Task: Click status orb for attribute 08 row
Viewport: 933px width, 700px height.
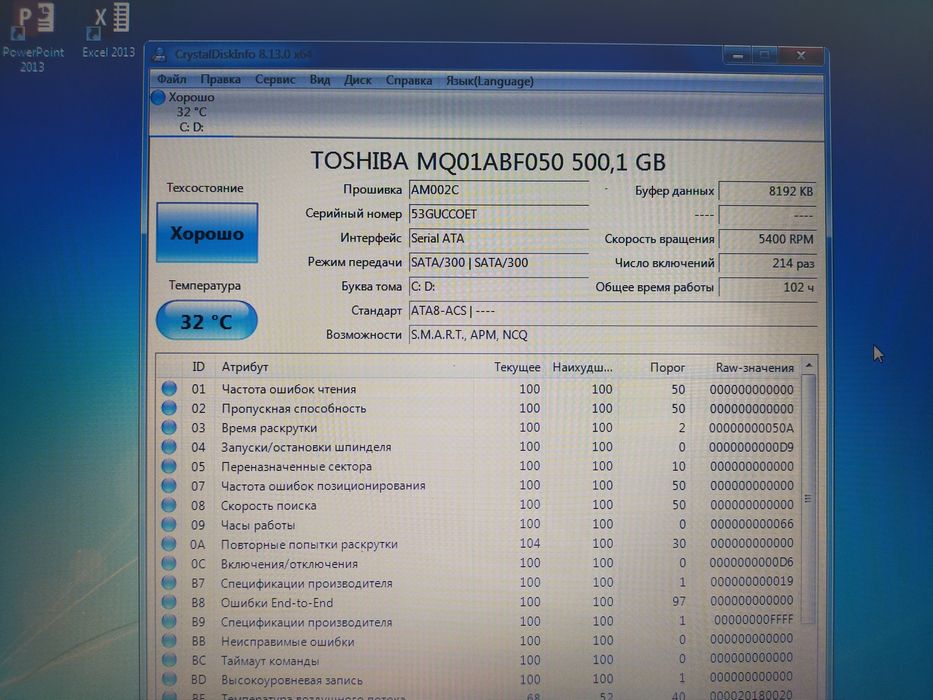Action: click(169, 505)
